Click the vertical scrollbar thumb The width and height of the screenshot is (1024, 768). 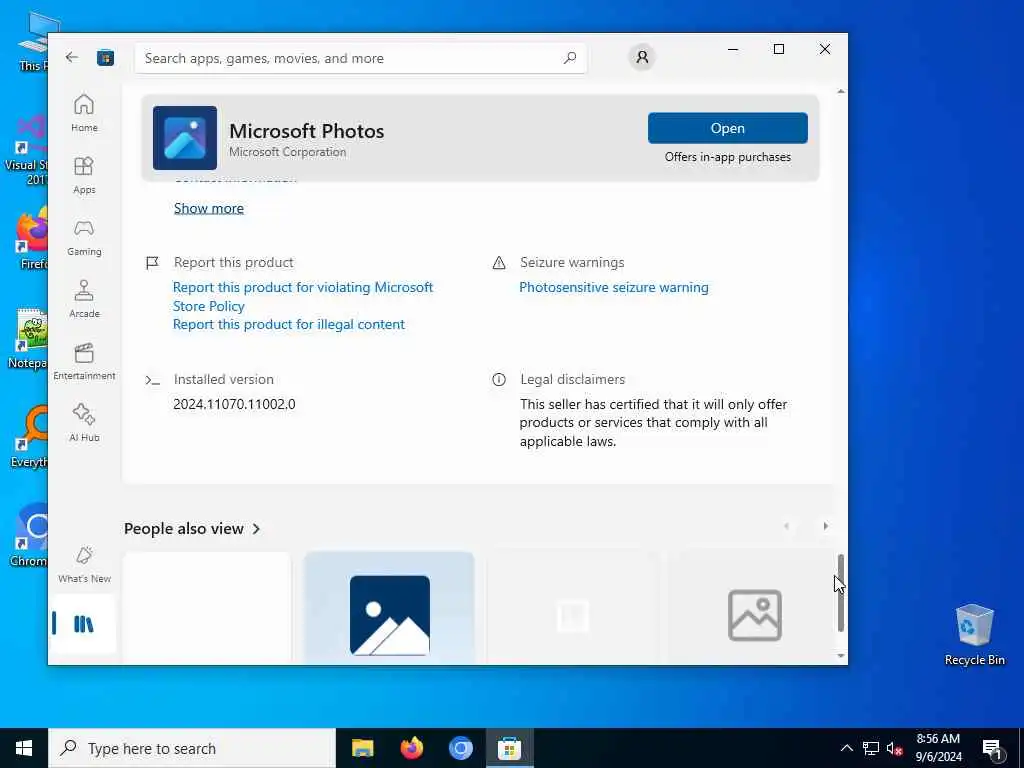coord(840,593)
